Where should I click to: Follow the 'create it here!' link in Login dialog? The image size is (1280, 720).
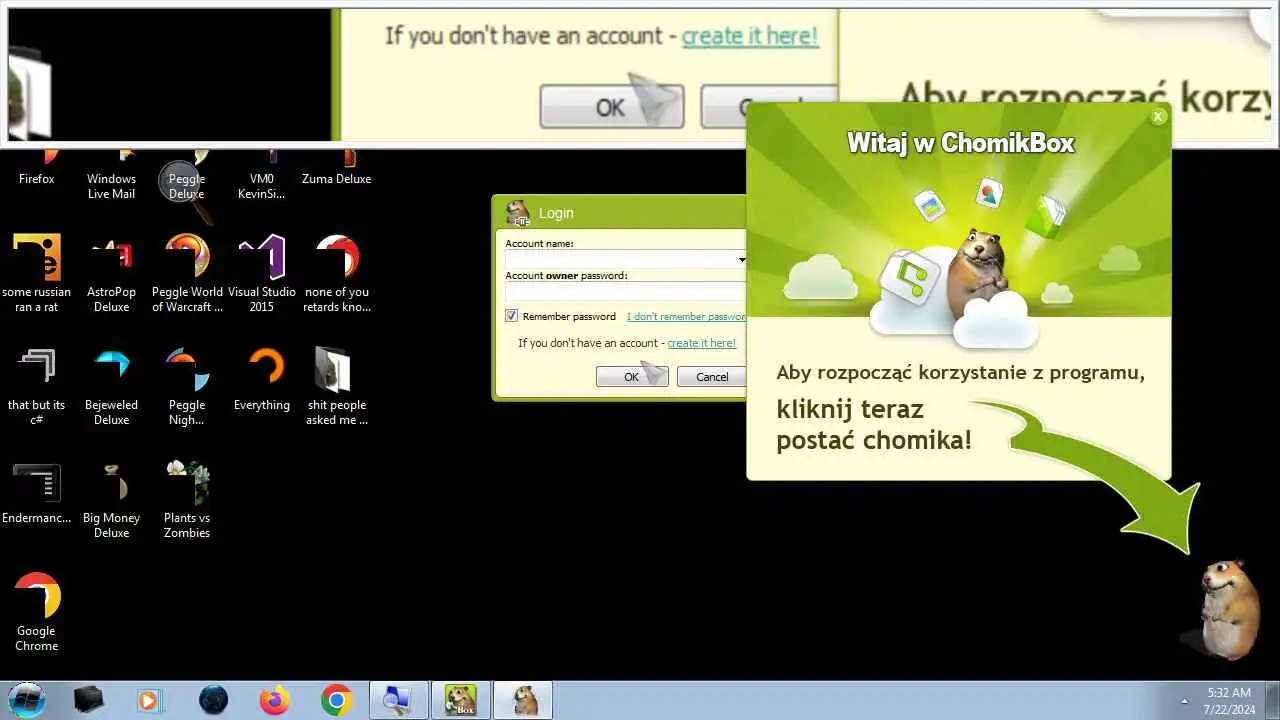[x=701, y=343]
